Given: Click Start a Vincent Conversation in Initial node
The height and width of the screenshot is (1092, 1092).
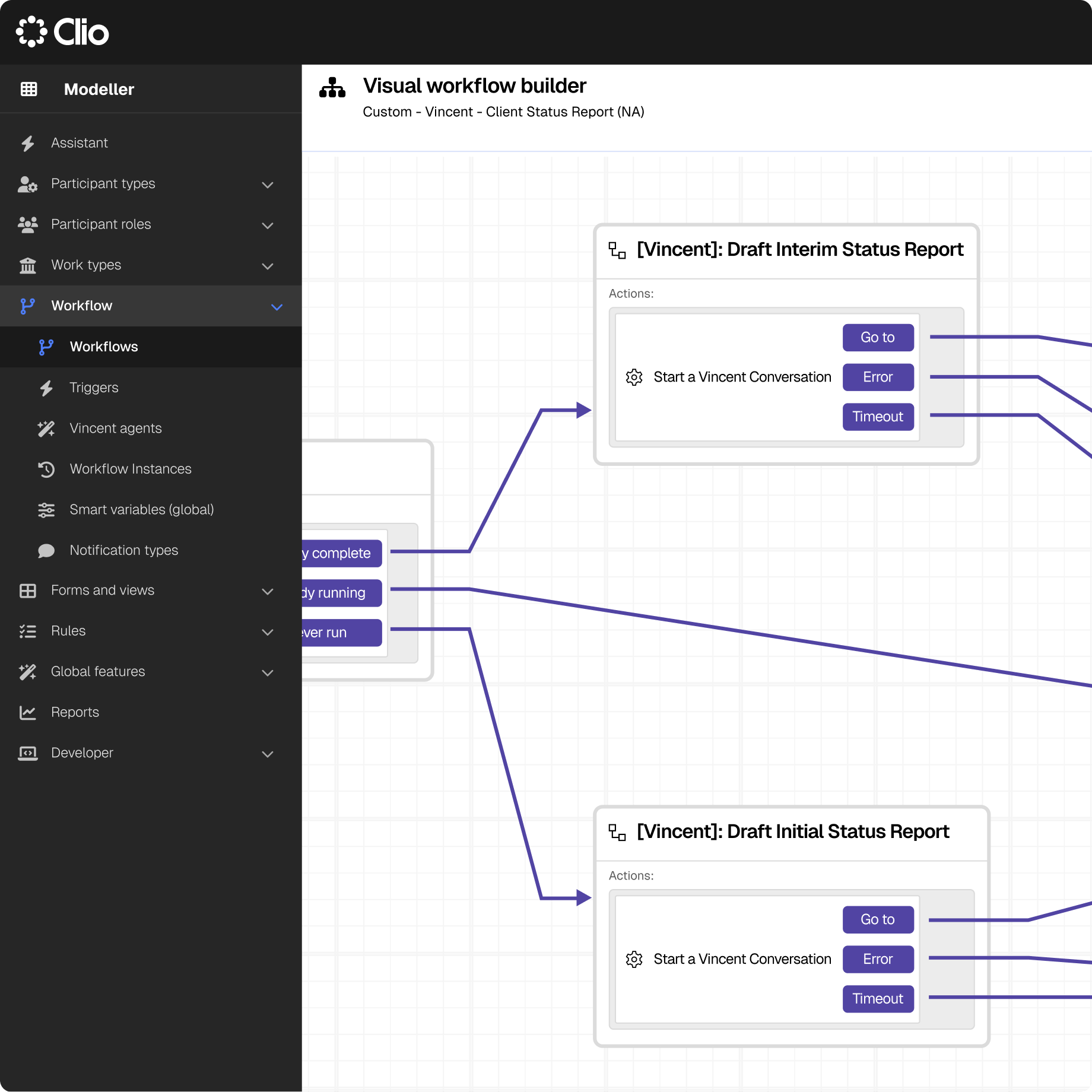Looking at the screenshot, I should (x=742, y=959).
